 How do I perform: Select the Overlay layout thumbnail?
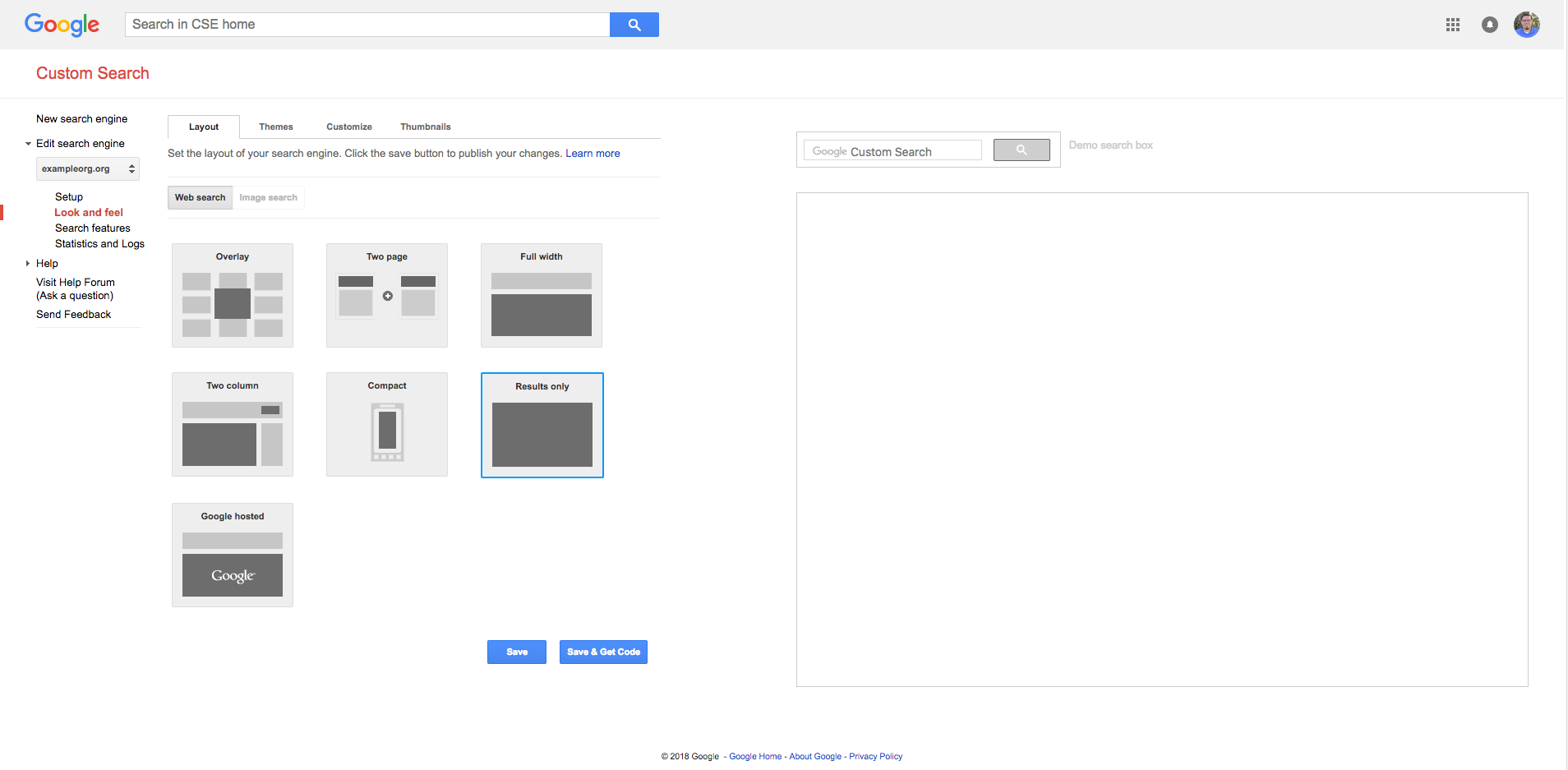[233, 295]
